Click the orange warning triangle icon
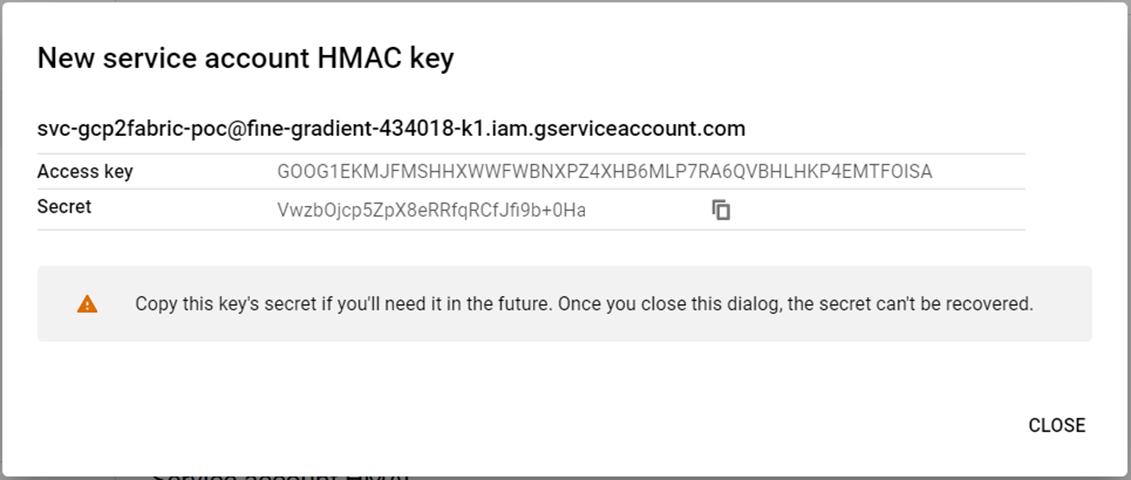Screen dimensions: 1131x480 (x=87, y=304)
